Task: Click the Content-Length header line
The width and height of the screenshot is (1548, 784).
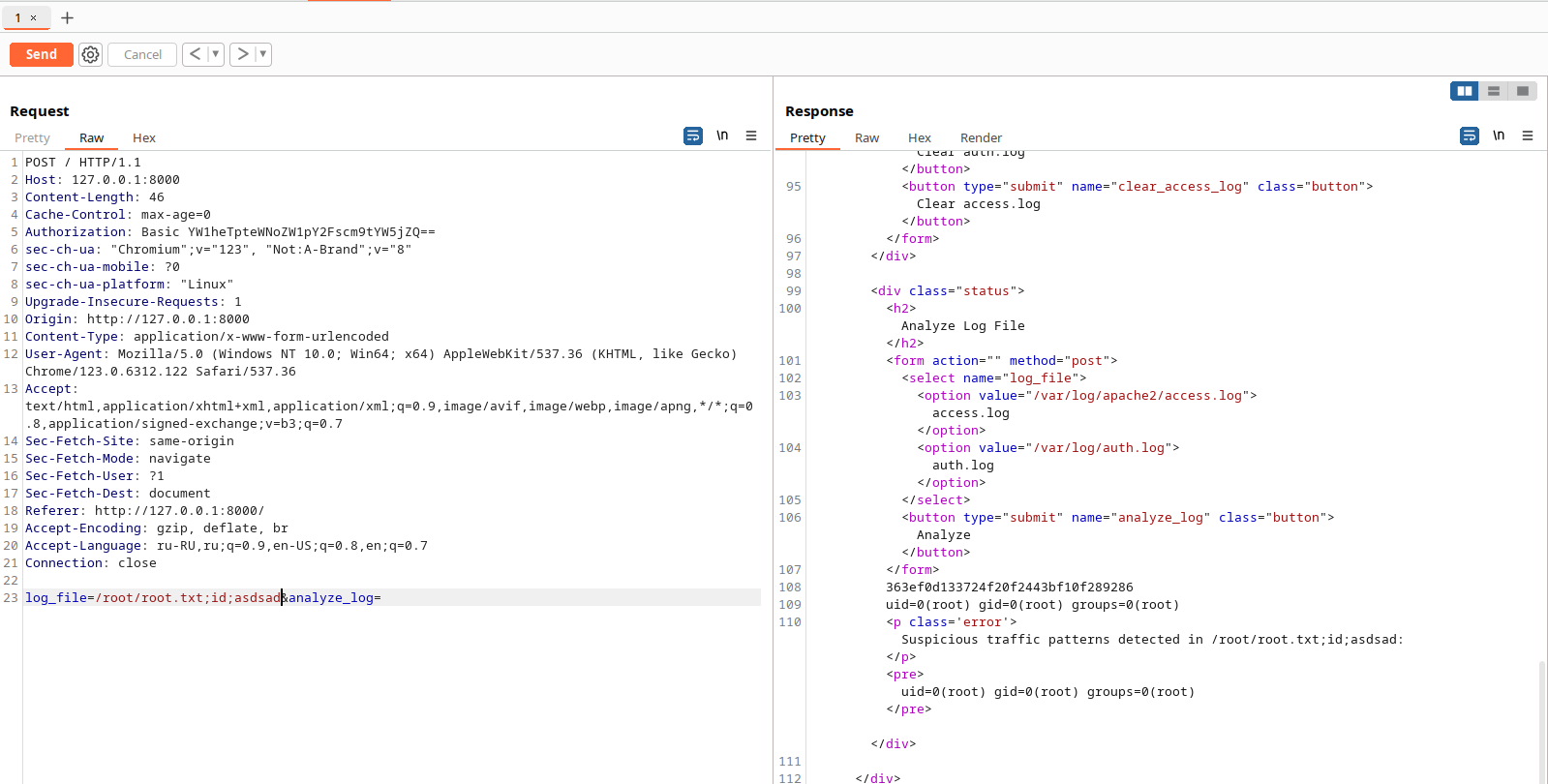Action: pyautogui.click(x=95, y=197)
